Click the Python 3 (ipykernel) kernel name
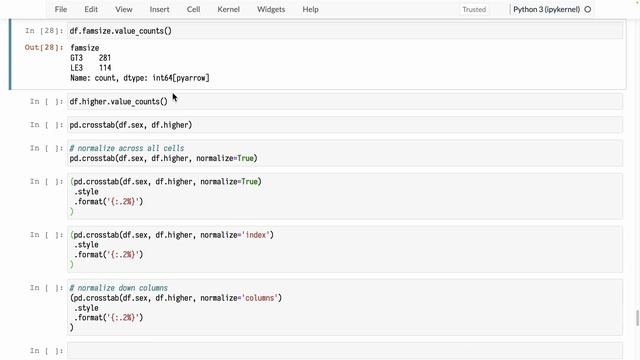The height and width of the screenshot is (360, 640). coord(546,9)
